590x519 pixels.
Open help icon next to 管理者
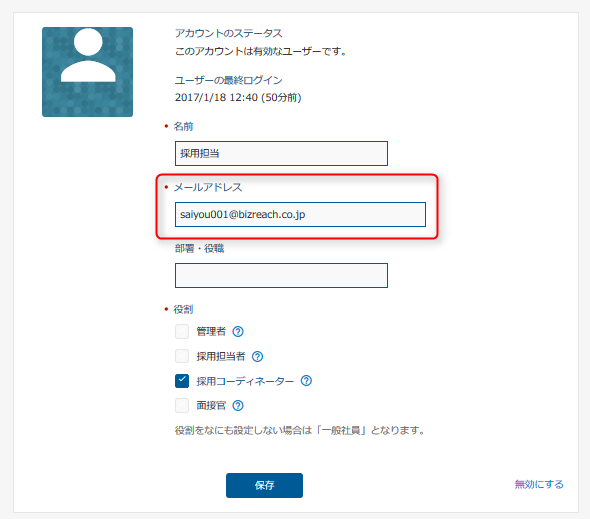tap(238, 332)
